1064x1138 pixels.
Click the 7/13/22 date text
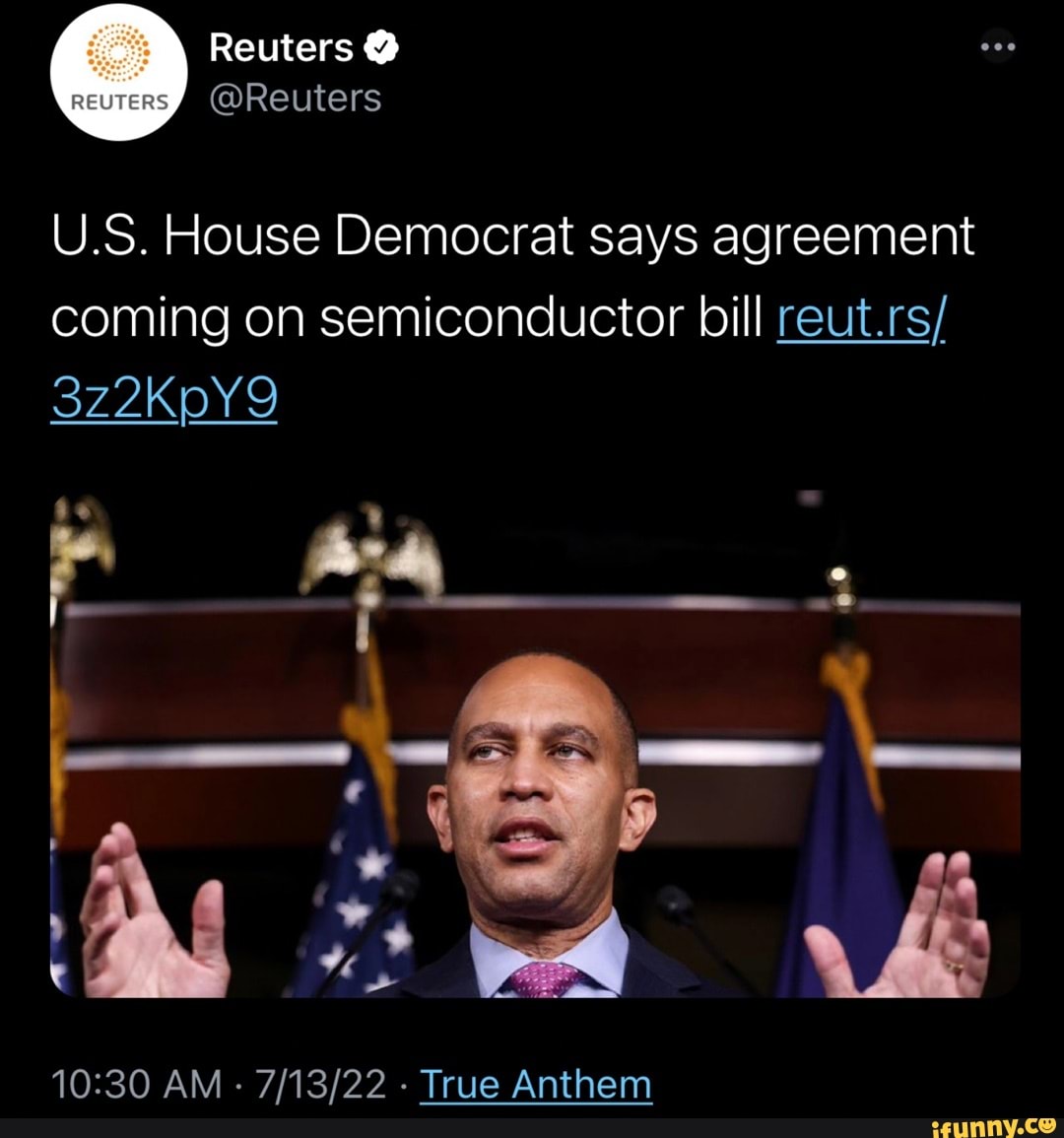click(320, 1085)
